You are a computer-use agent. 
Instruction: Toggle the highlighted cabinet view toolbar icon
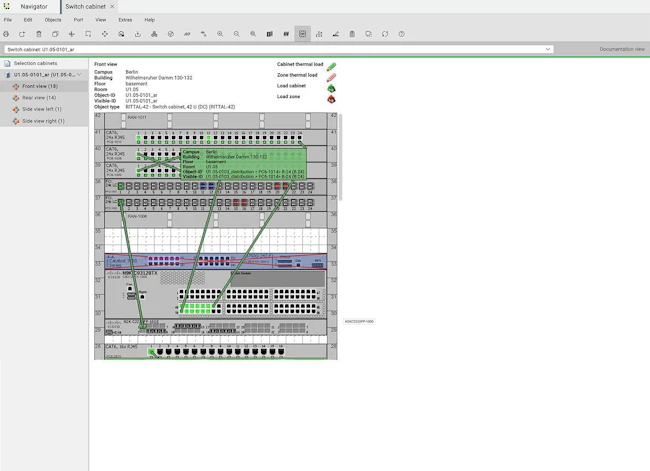[303, 34]
